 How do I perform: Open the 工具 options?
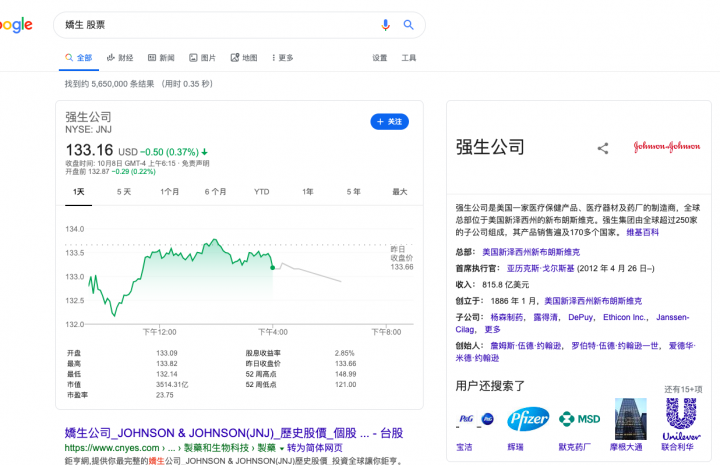[409, 58]
